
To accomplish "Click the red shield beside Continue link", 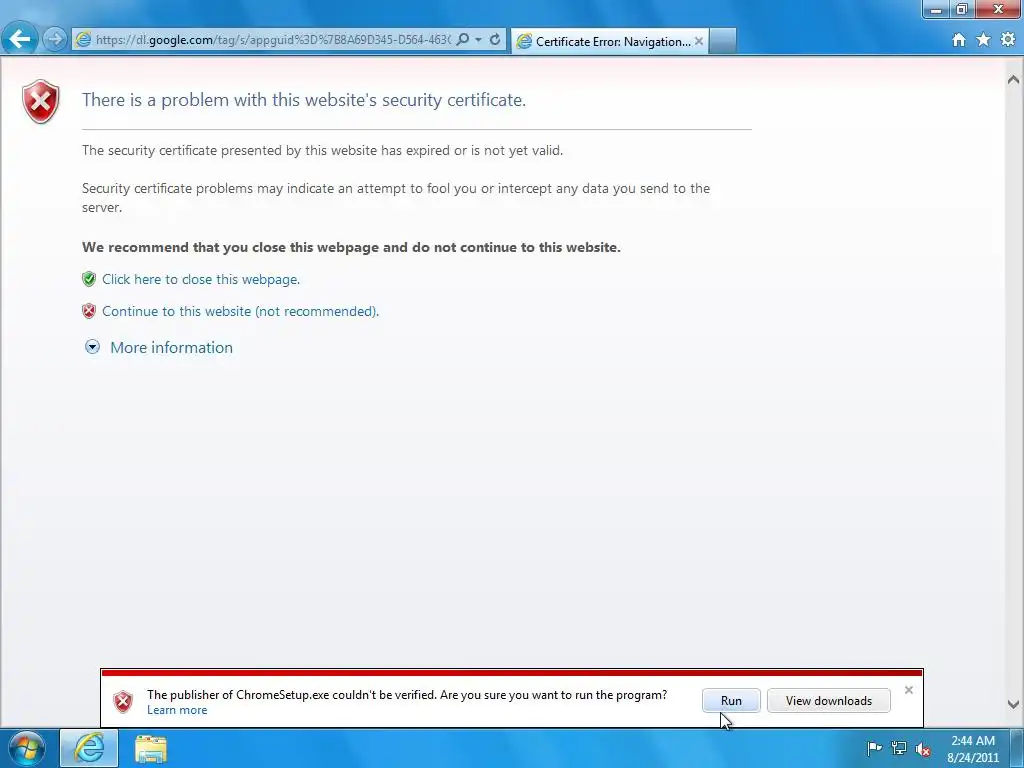I will (x=89, y=312).
